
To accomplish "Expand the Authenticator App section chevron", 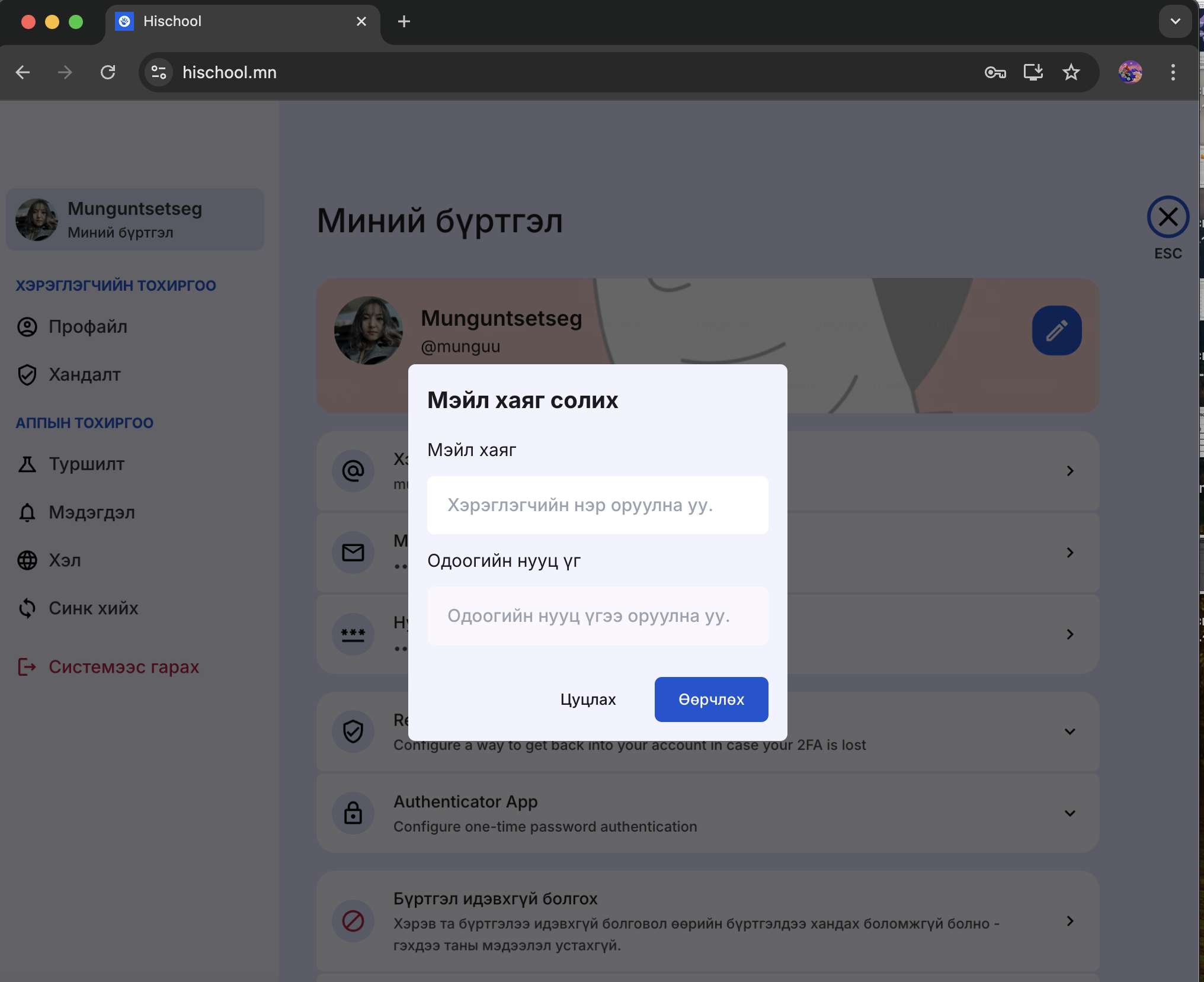I will point(1069,813).
